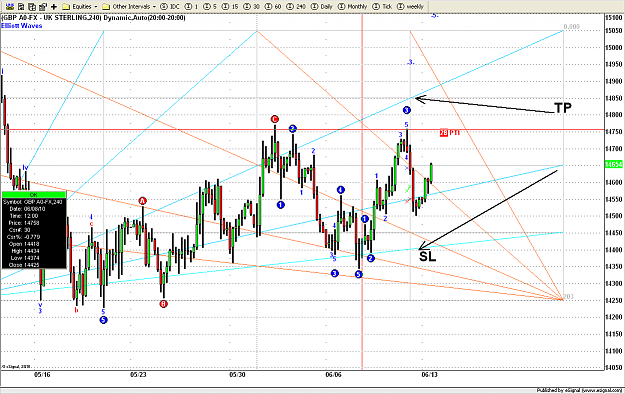Click the third toolbar icon with stacked pages

pos(32,6)
